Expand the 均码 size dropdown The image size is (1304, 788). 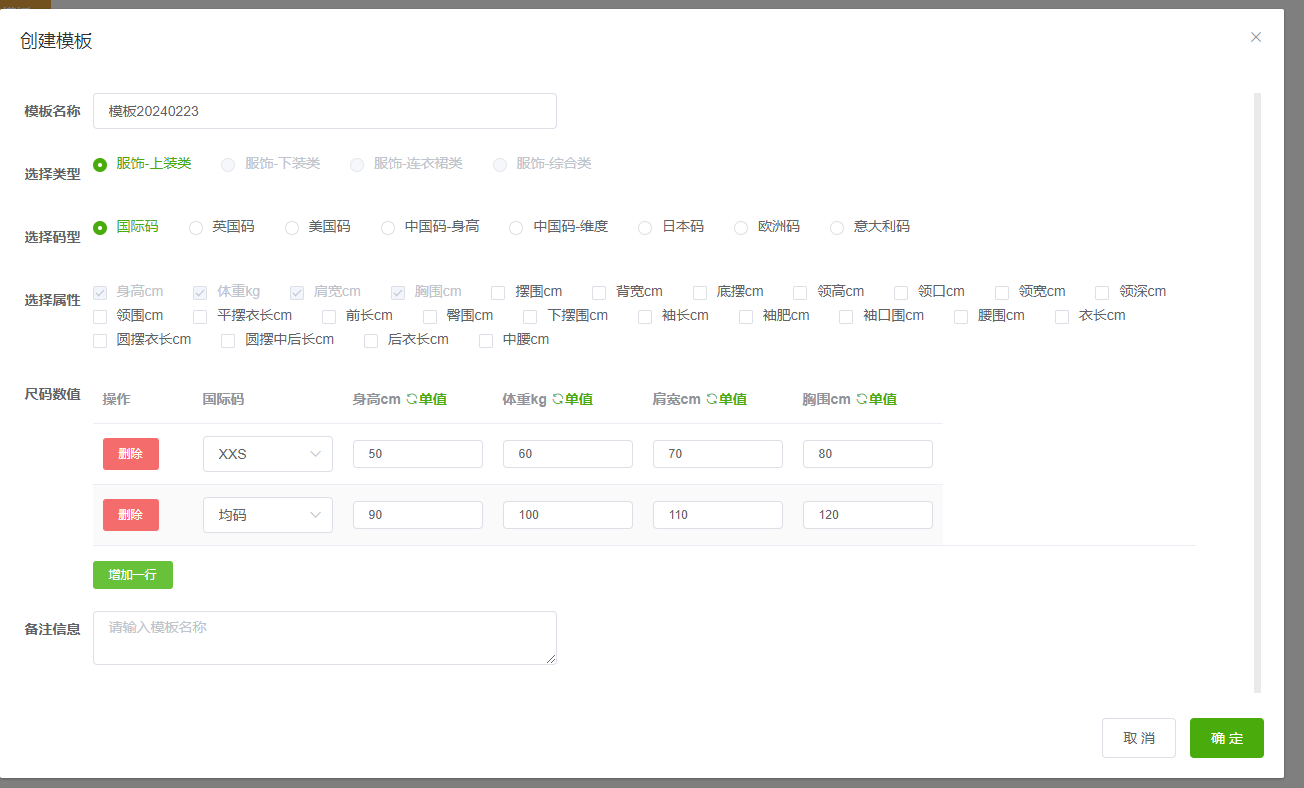[267, 515]
